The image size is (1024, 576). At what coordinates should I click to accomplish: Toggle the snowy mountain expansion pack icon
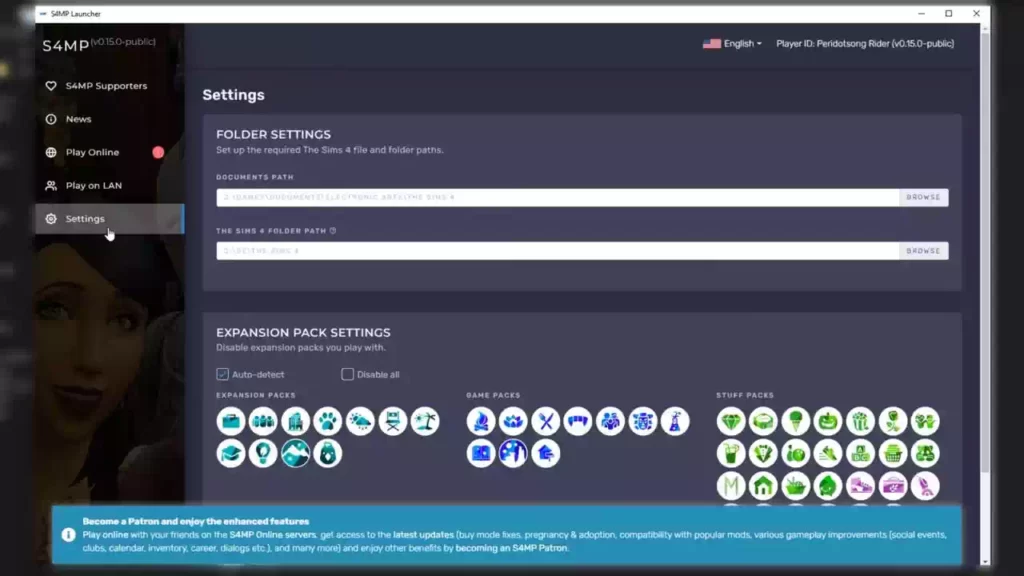tap(295, 453)
